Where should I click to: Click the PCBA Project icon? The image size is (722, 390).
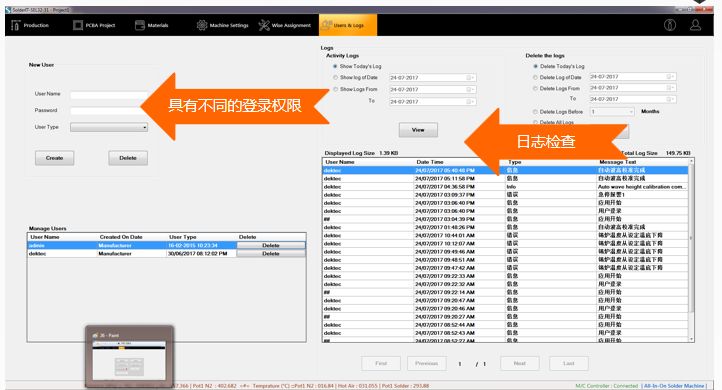click(78, 25)
